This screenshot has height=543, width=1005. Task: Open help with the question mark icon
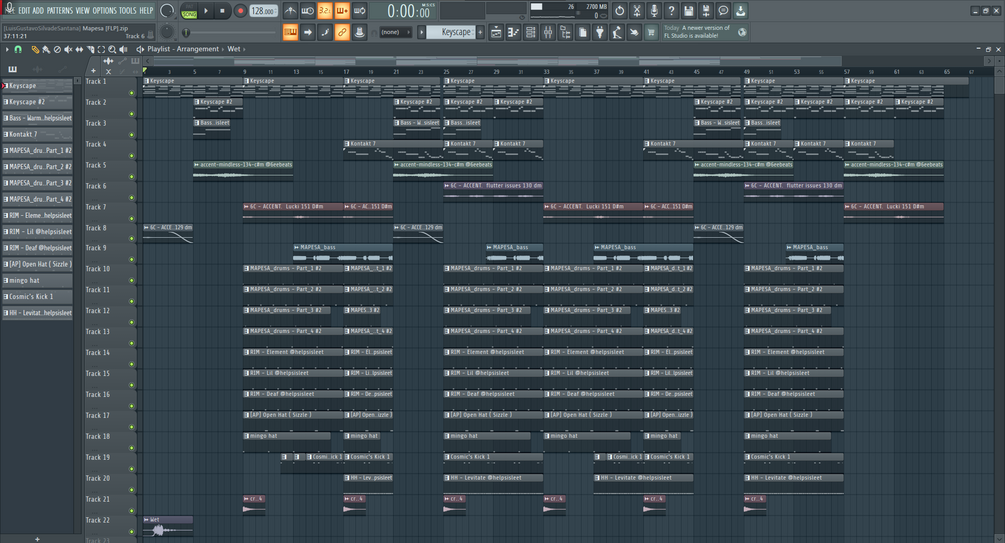click(671, 11)
